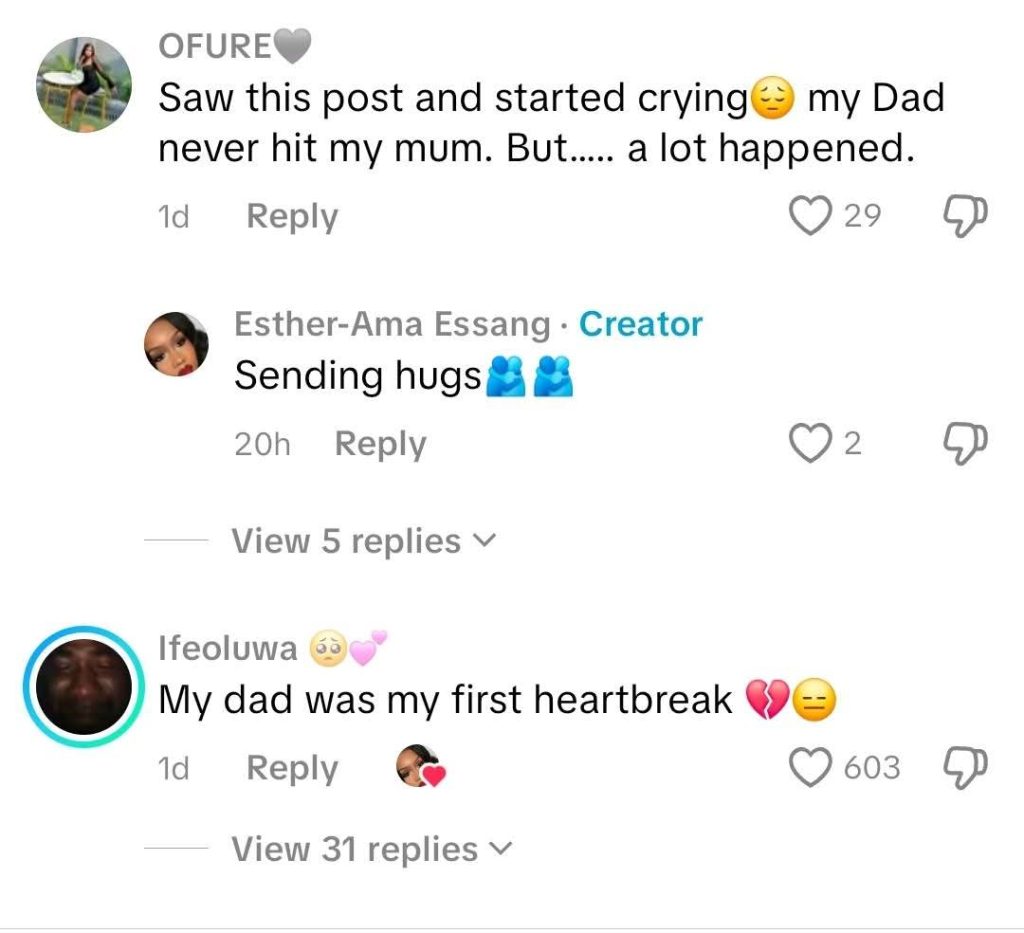Like OFURE's comment with the heart icon
Image resolution: width=1024 pixels, height=933 pixels.
pos(811,215)
